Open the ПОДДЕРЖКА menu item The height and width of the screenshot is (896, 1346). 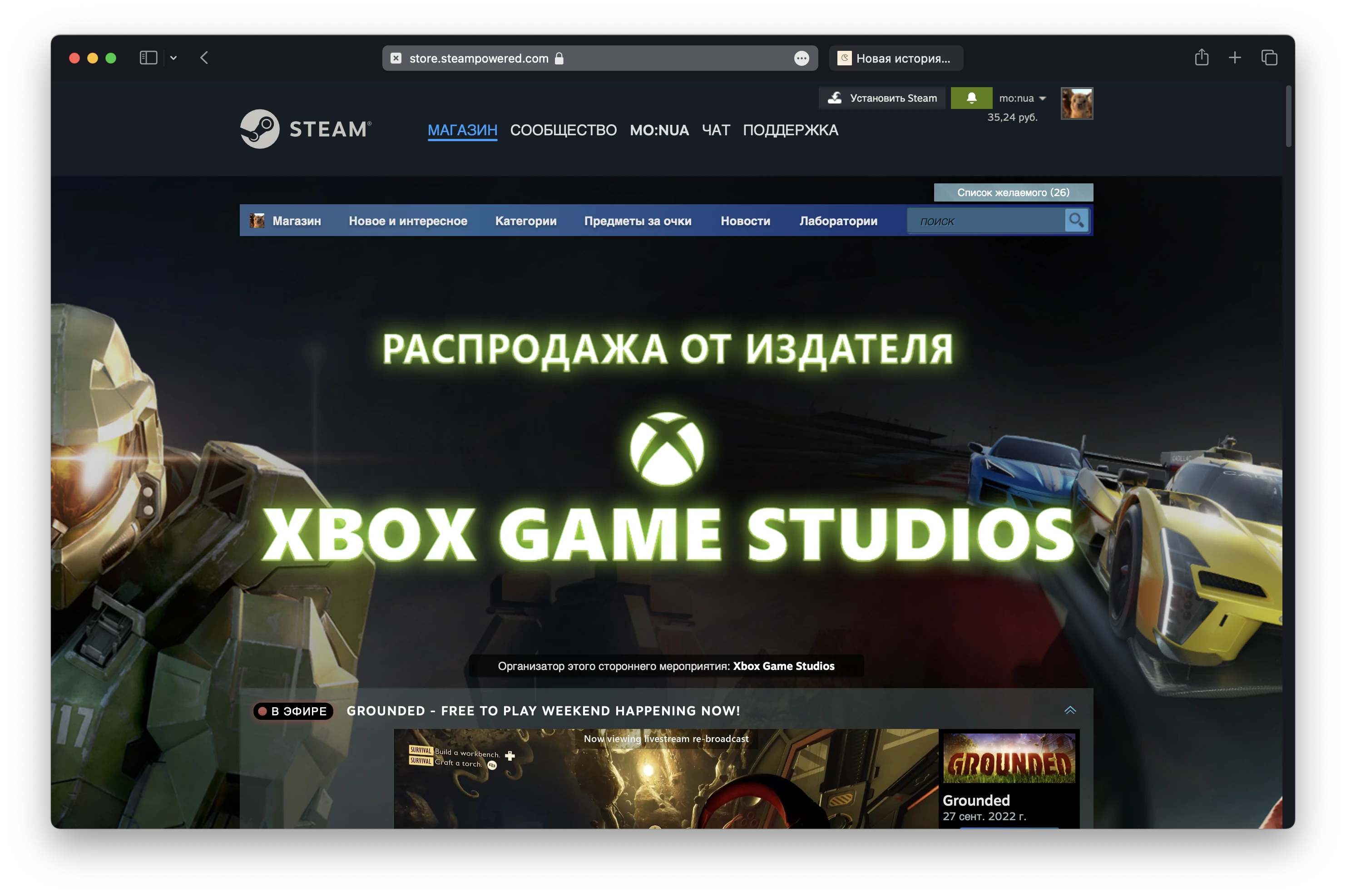pos(791,130)
